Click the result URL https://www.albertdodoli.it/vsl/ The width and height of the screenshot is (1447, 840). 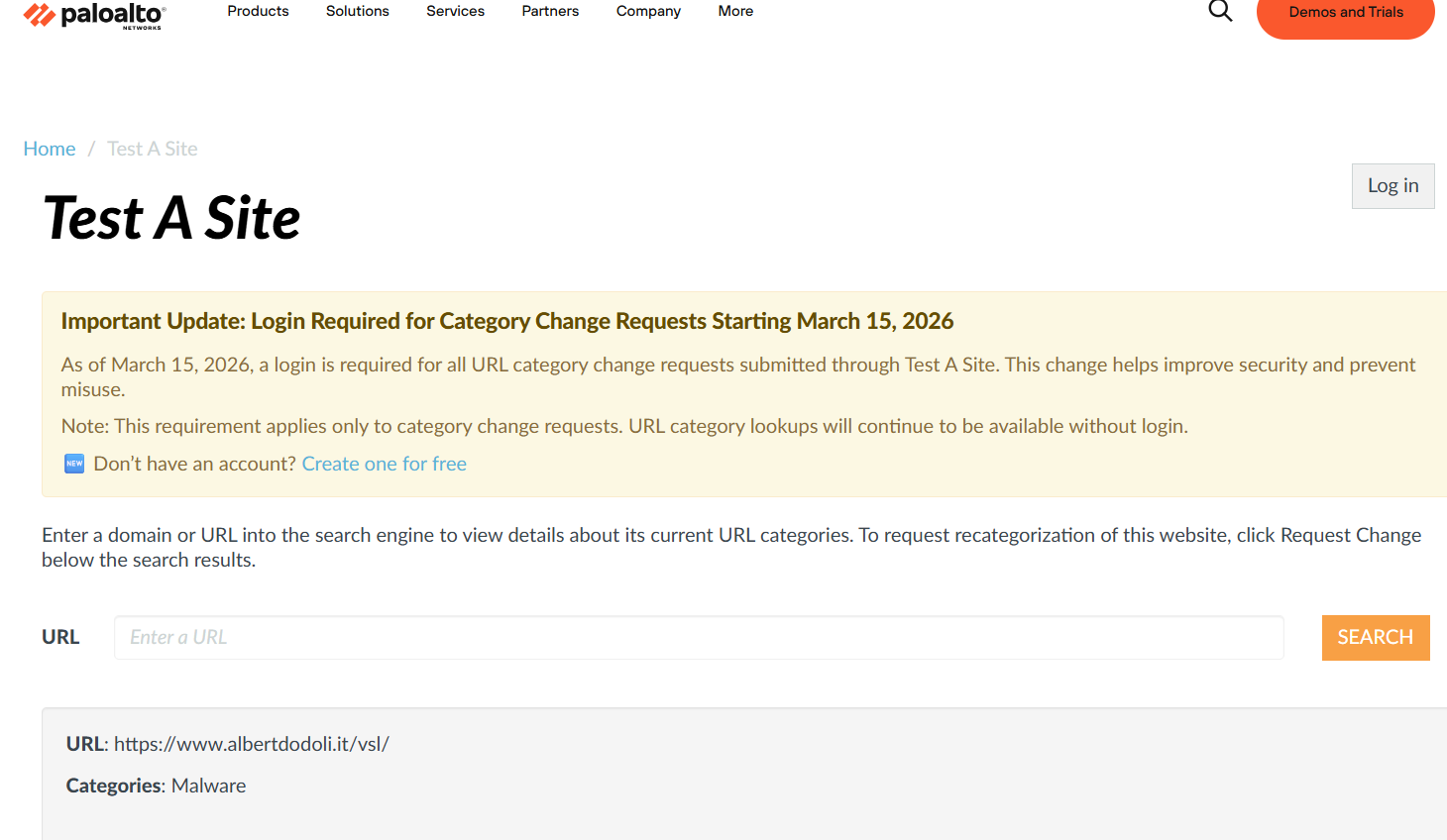click(252, 744)
